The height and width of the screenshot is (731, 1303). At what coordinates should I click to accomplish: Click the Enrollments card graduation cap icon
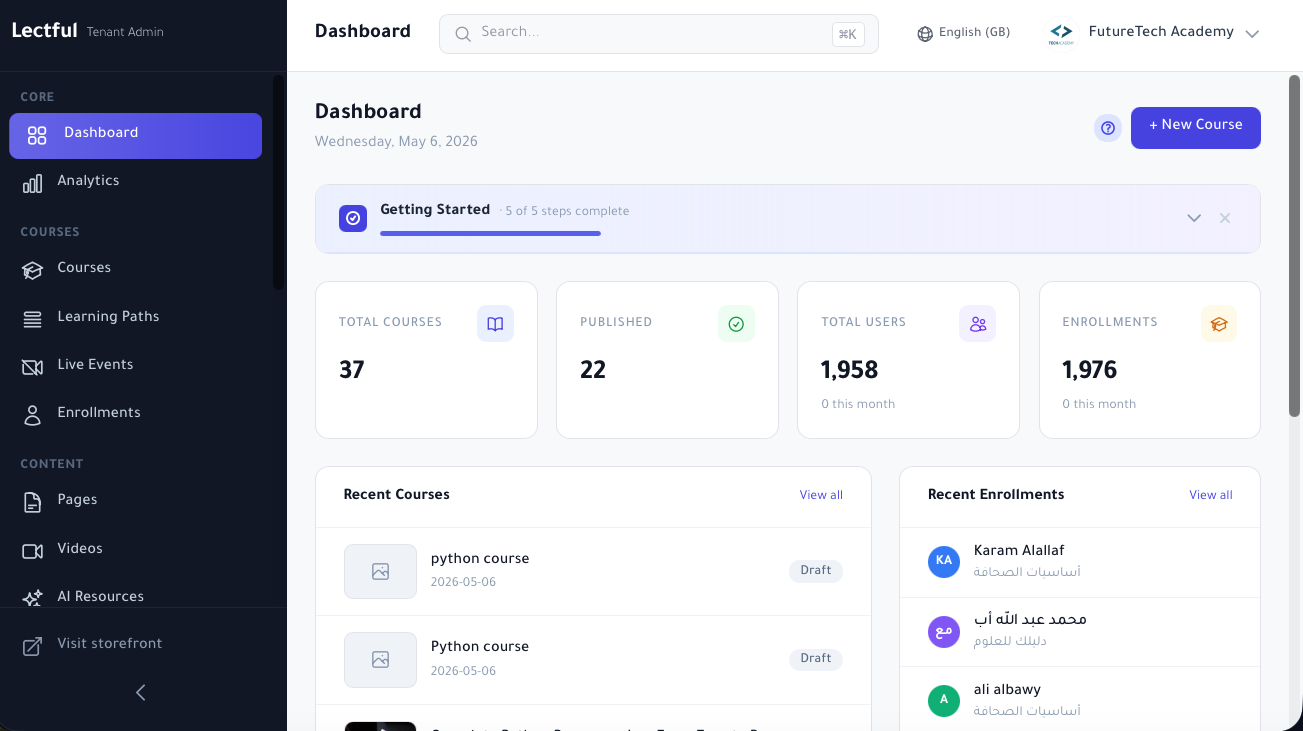[1219, 324]
